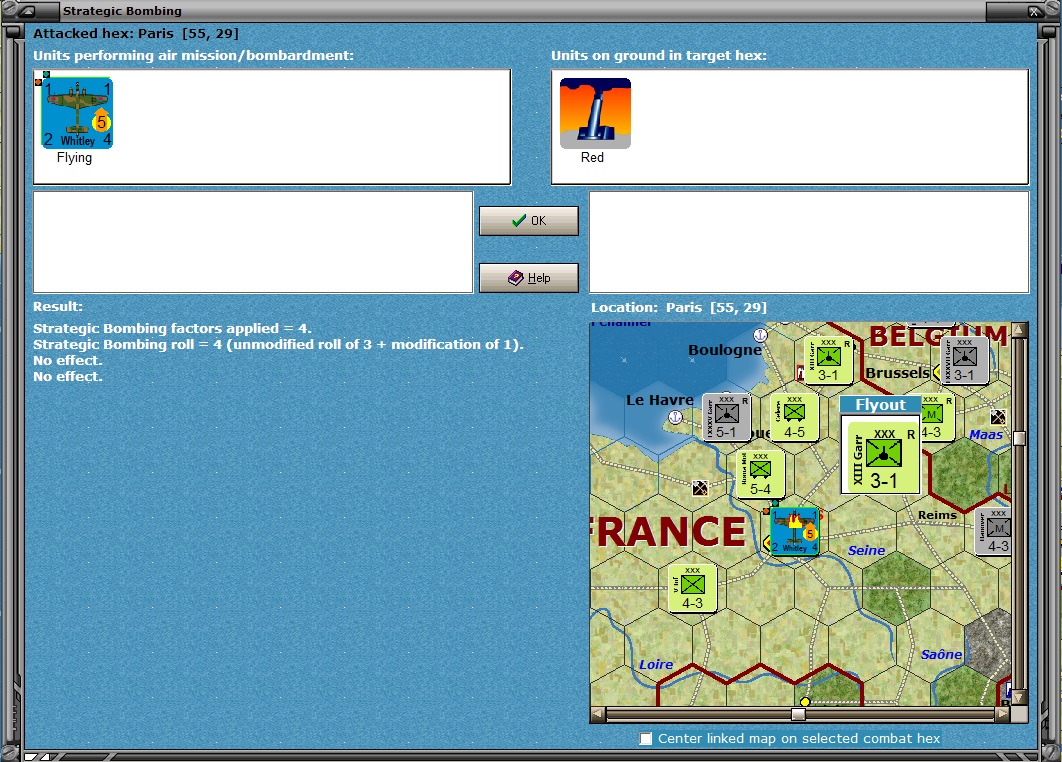Click the Brussels city label on the map
Viewport: 1062px width, 762px height.
coord(897,373)
